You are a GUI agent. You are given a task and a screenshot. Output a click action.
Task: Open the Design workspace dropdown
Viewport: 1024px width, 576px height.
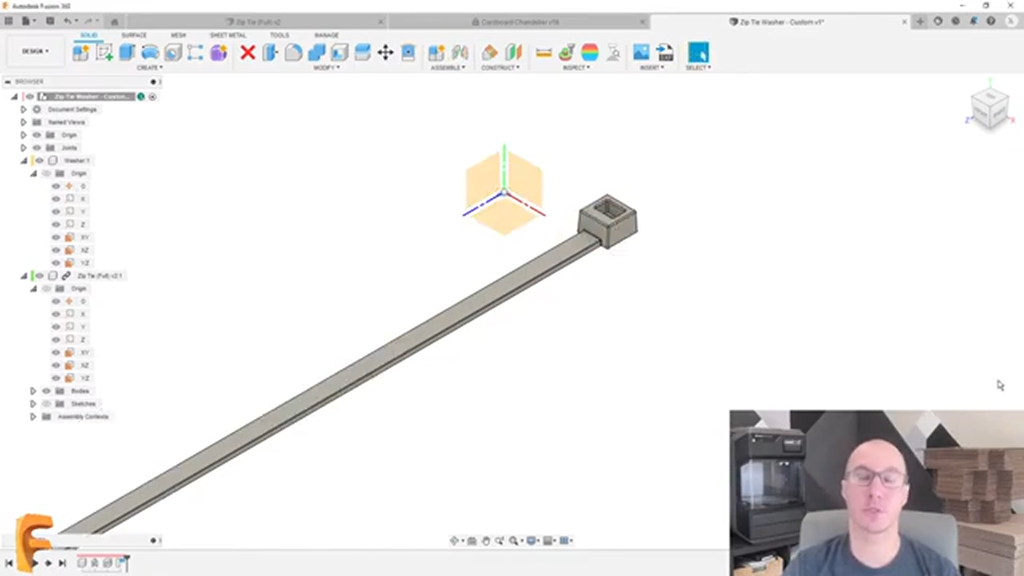click(x=35, y=51)
